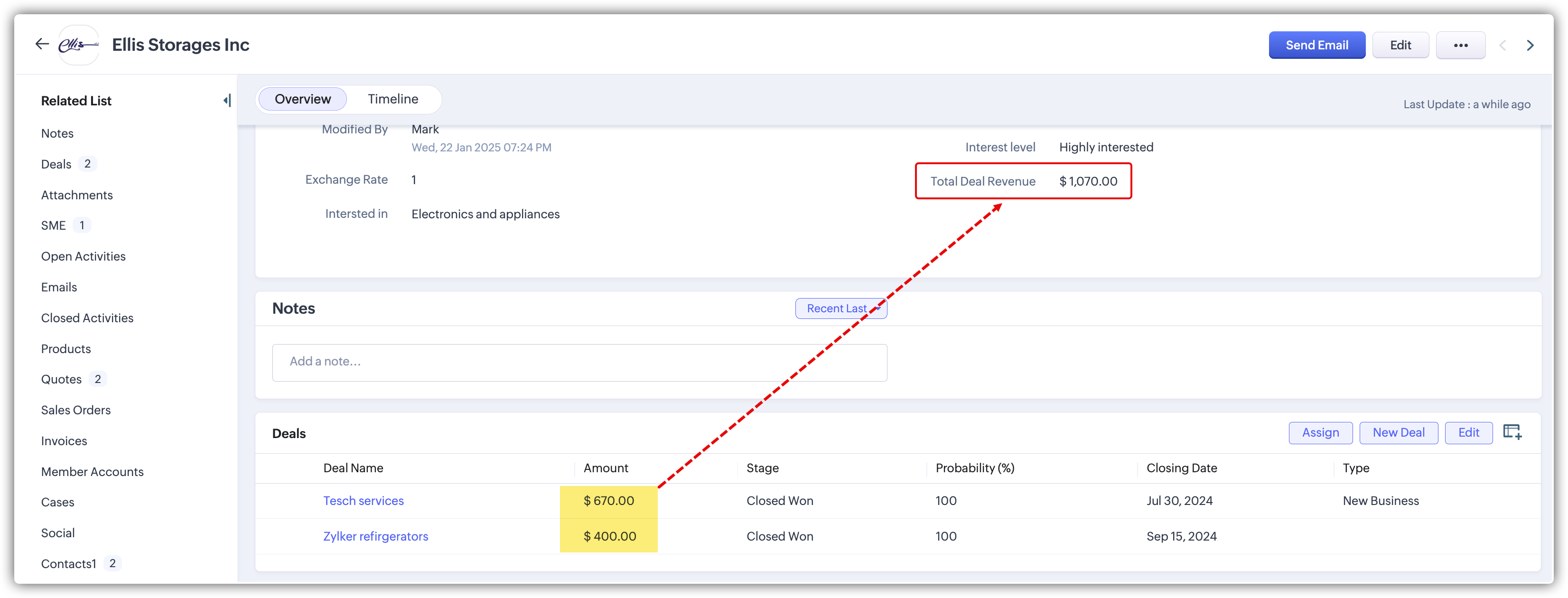Open the Zylker refirgerators deal link

click(375, 536)
